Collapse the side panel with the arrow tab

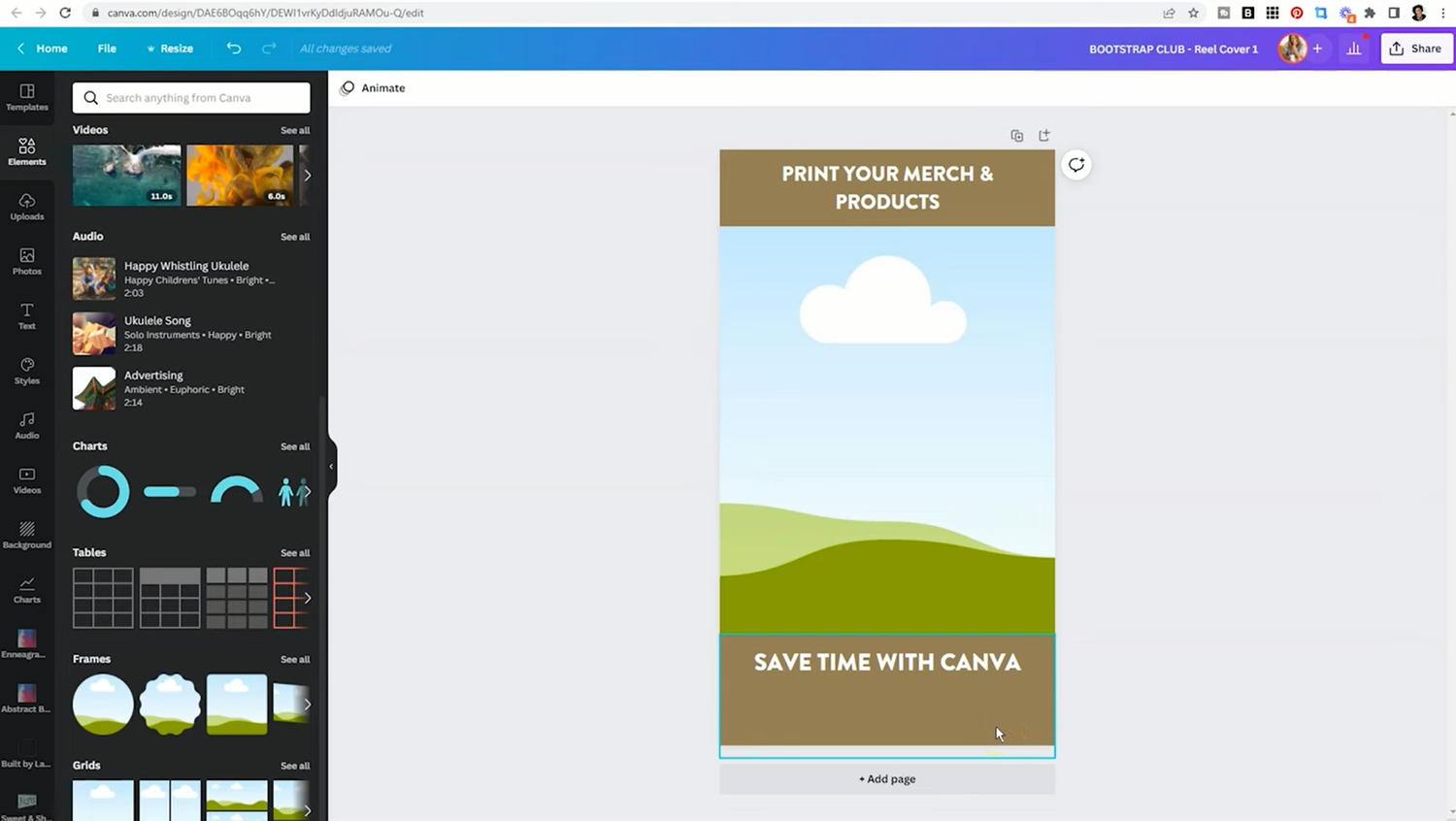point(331,466)
